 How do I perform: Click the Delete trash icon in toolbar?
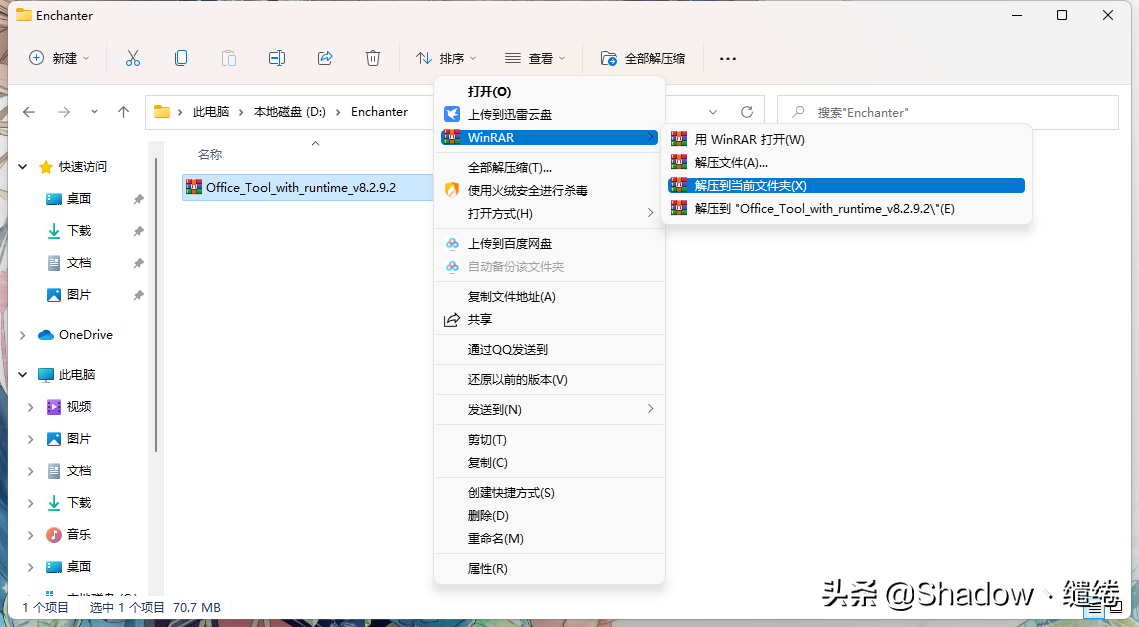[373, 58]
